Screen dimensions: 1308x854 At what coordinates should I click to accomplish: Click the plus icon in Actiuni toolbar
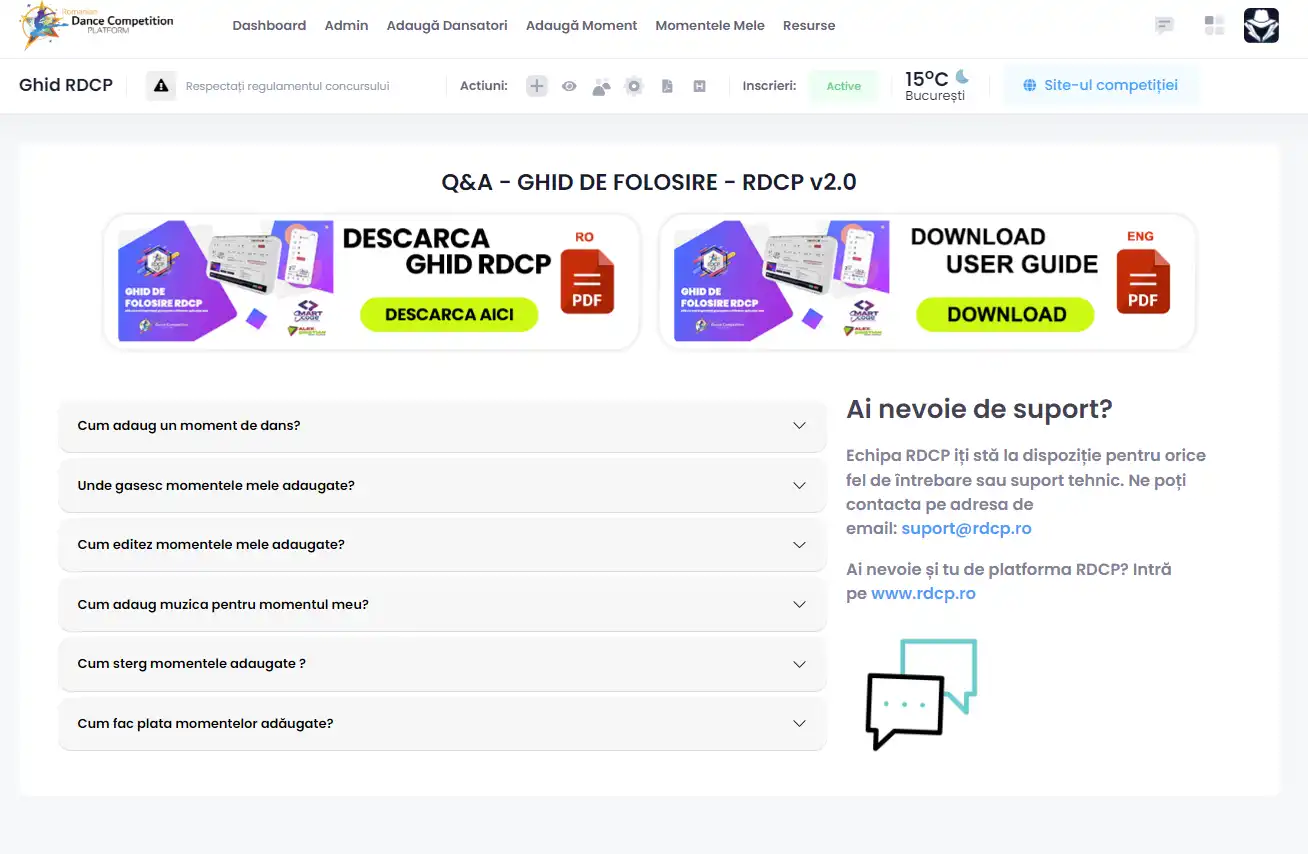pos(537,86)
